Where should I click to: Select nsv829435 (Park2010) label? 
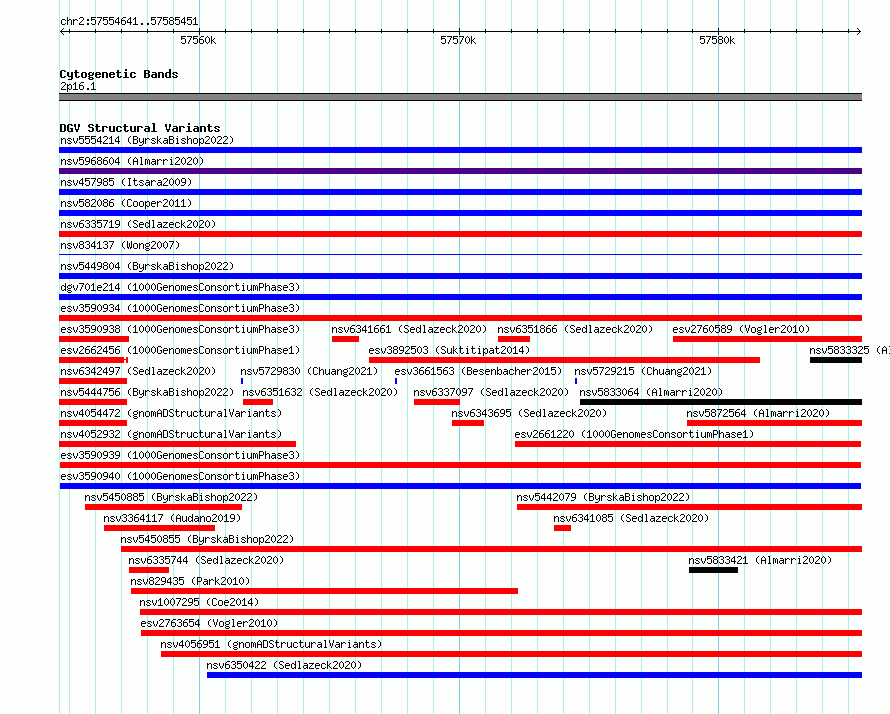click(190, 581)
